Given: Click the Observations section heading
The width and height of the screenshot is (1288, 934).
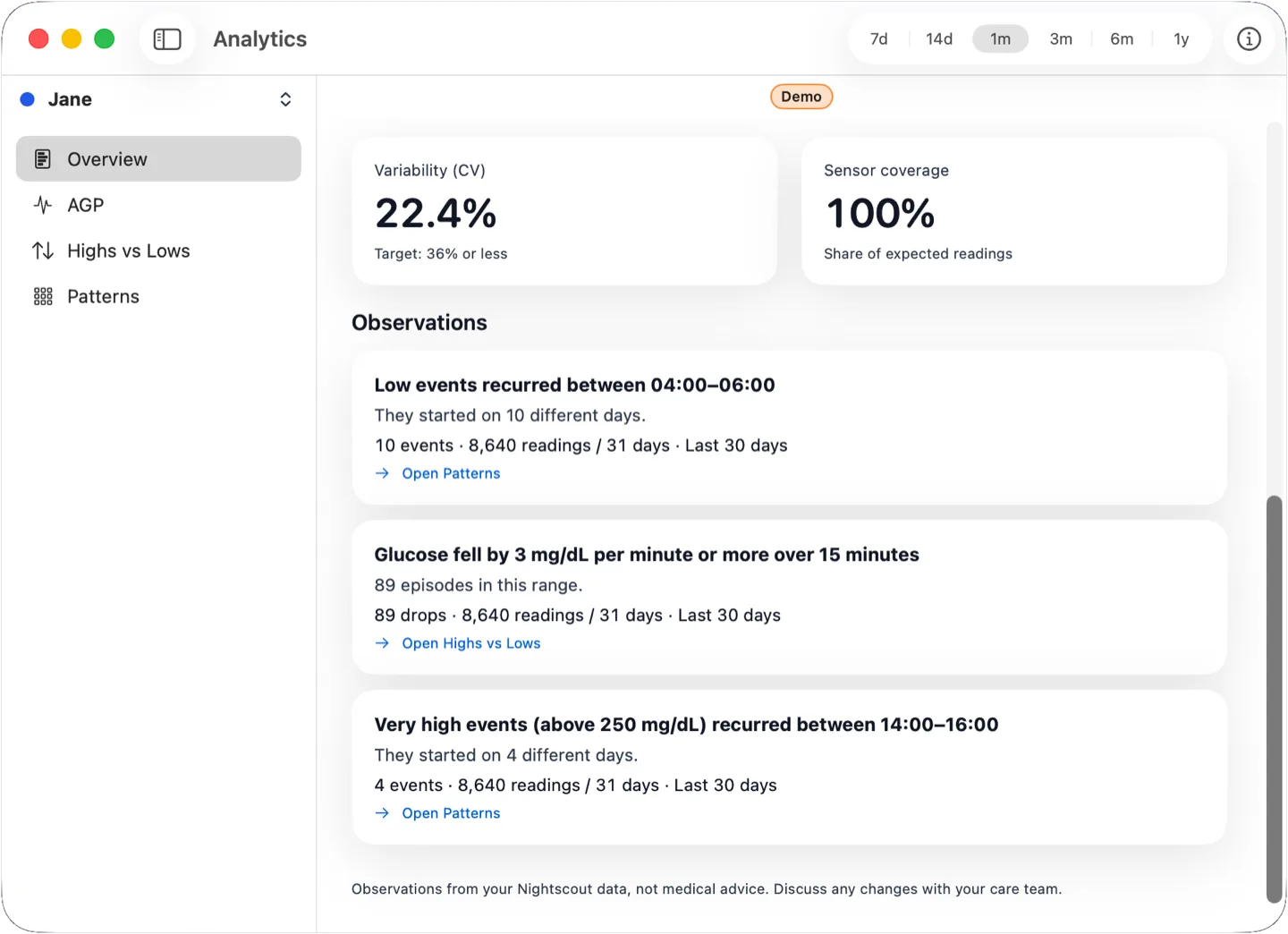Looking at the screenshot, I should [419, 323].
